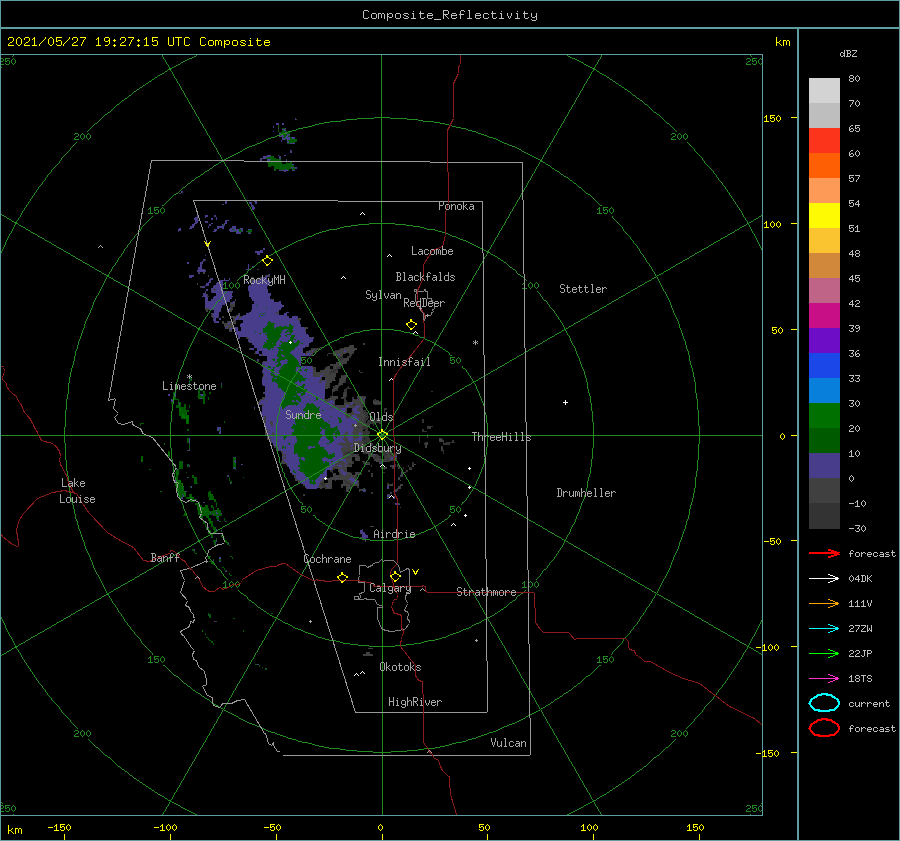Click the RedDeer city label
Screen dimensions: 900x841
(x=424, y=303)
